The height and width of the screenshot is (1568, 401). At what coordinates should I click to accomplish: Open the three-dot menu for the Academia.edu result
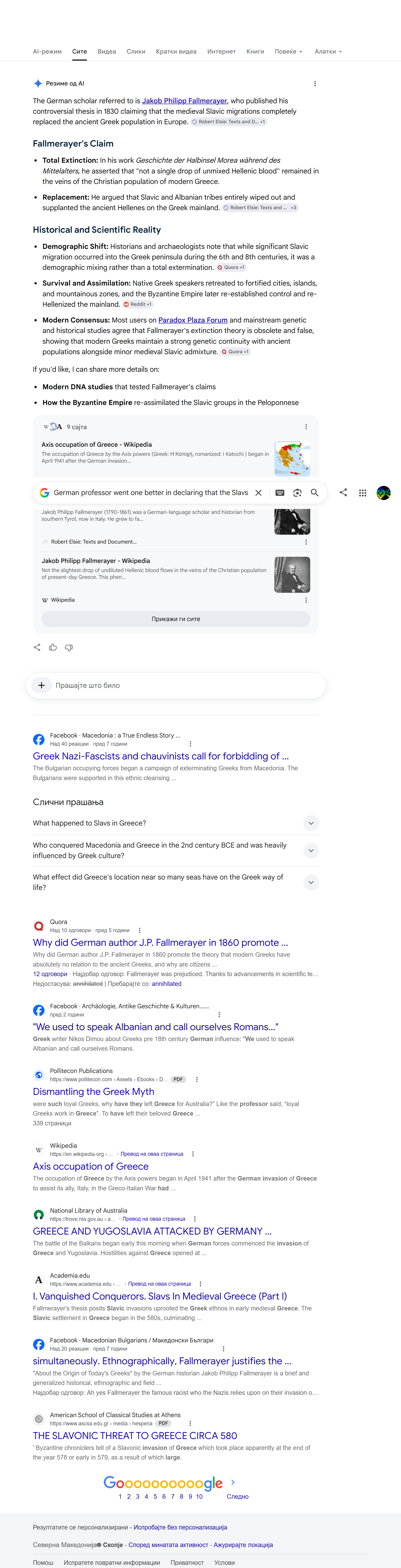(x=200, y=1284)
